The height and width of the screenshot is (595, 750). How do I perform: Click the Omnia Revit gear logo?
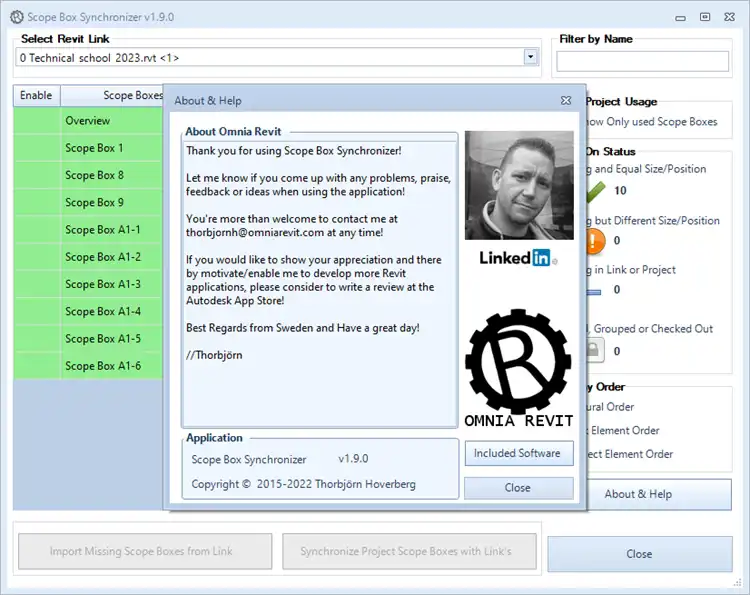[518, 362]
